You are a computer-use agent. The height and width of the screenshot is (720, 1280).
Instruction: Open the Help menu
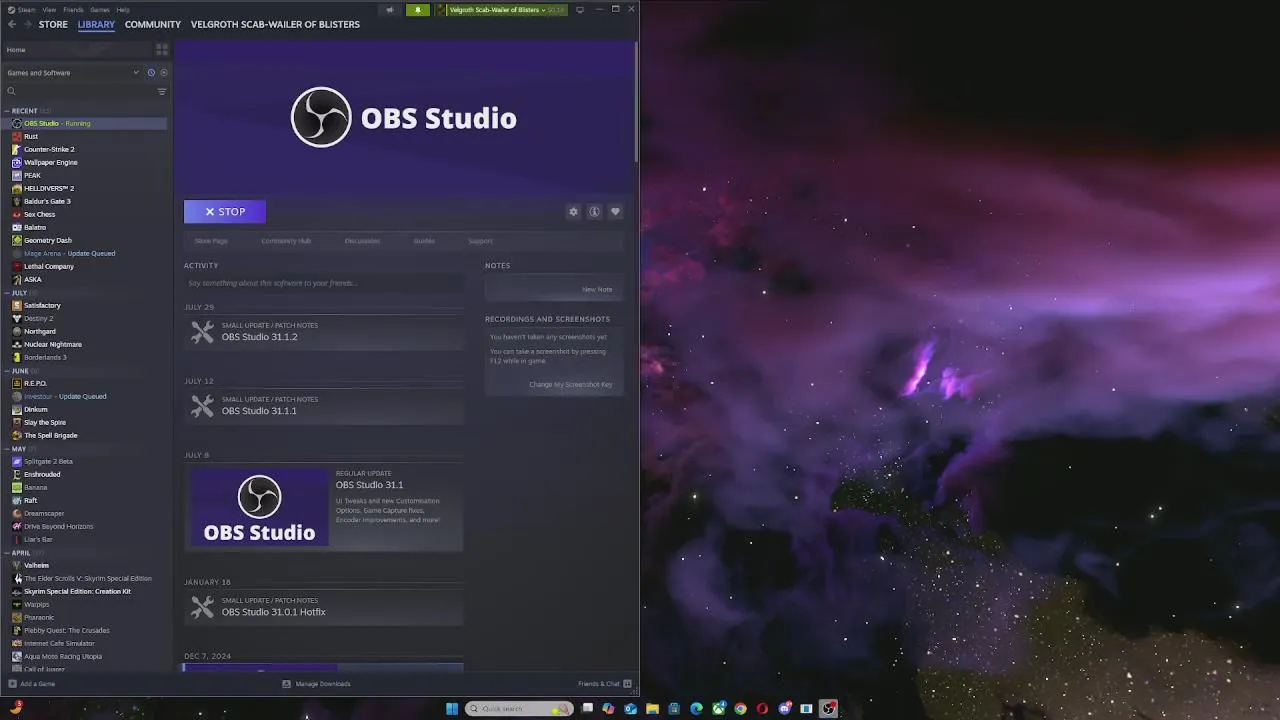tap(123, 10)
